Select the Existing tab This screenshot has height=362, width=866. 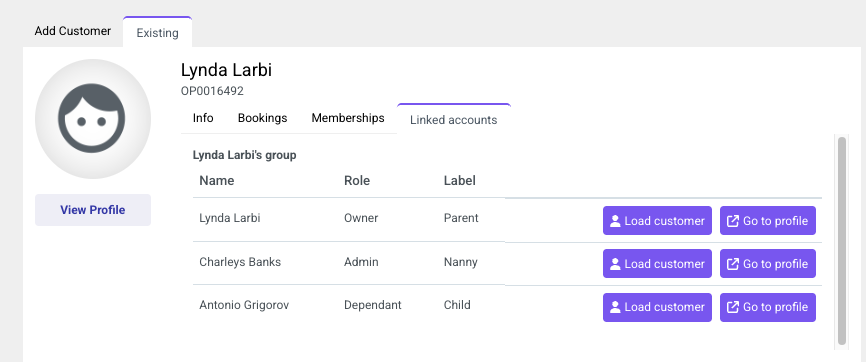tap(157, 33)
